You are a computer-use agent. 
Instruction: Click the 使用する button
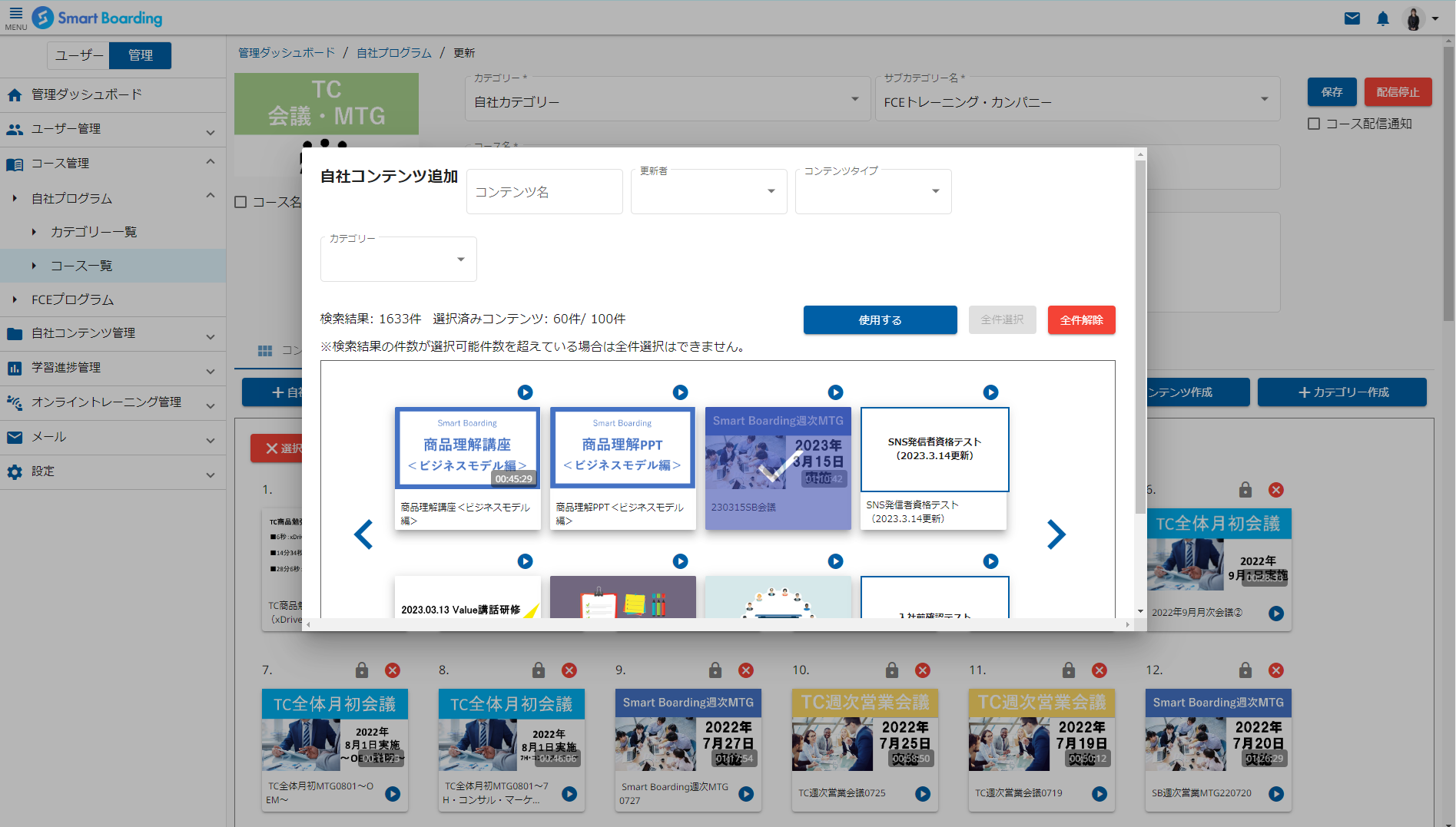(880, 320)
